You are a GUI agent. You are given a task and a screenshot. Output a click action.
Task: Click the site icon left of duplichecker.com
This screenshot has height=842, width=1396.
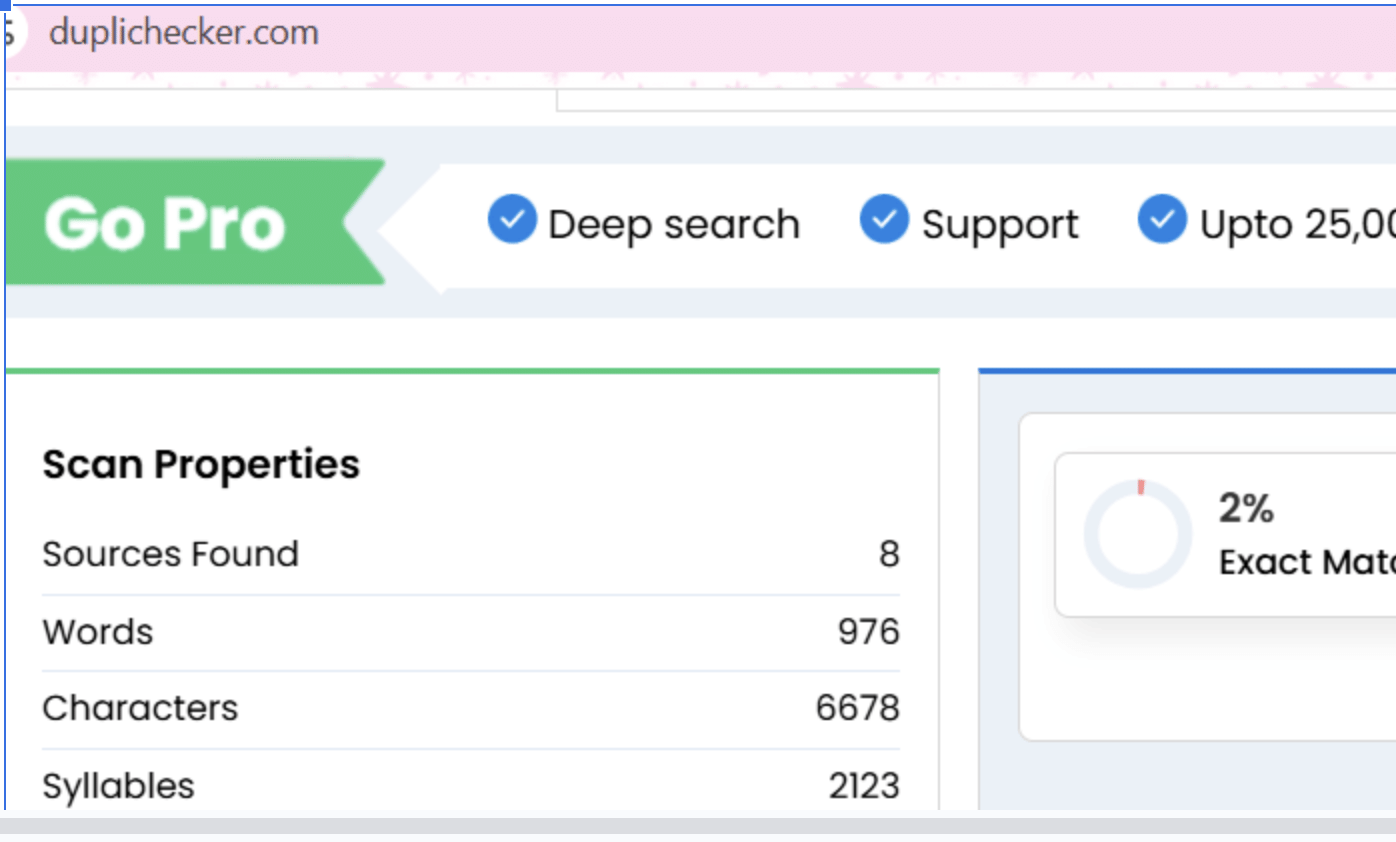pos(8,33)
